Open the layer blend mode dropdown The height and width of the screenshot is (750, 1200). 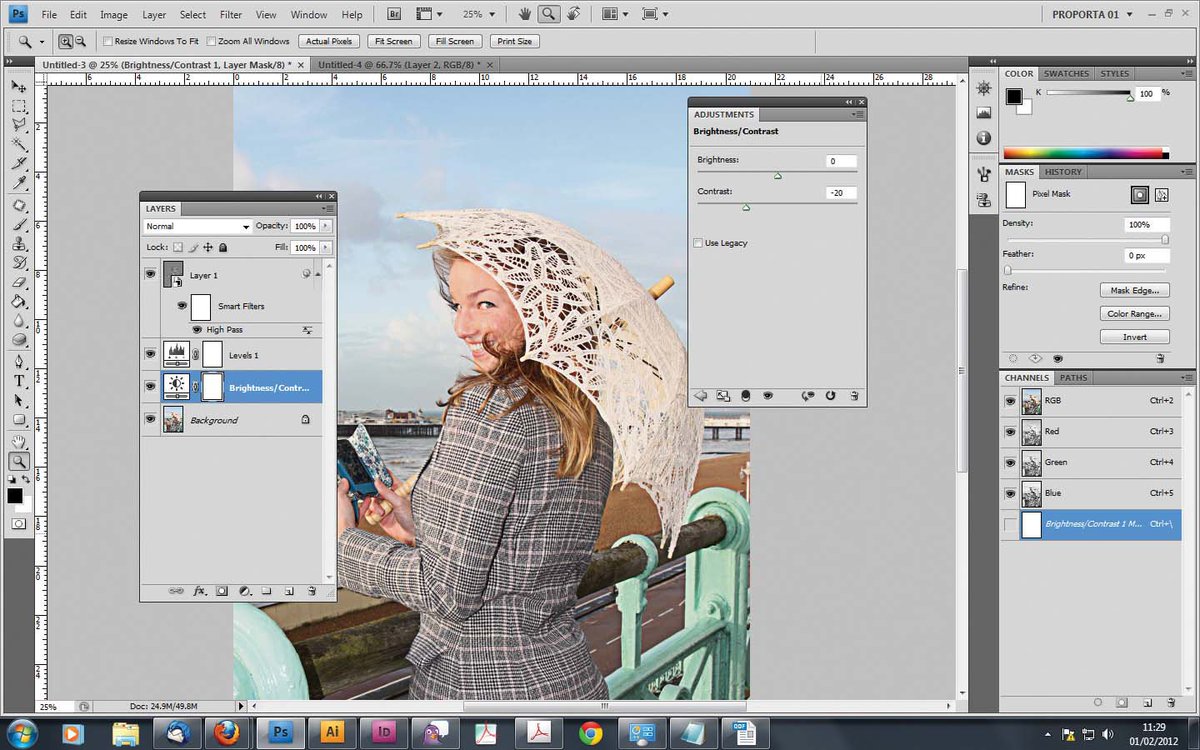pos(198,227)
